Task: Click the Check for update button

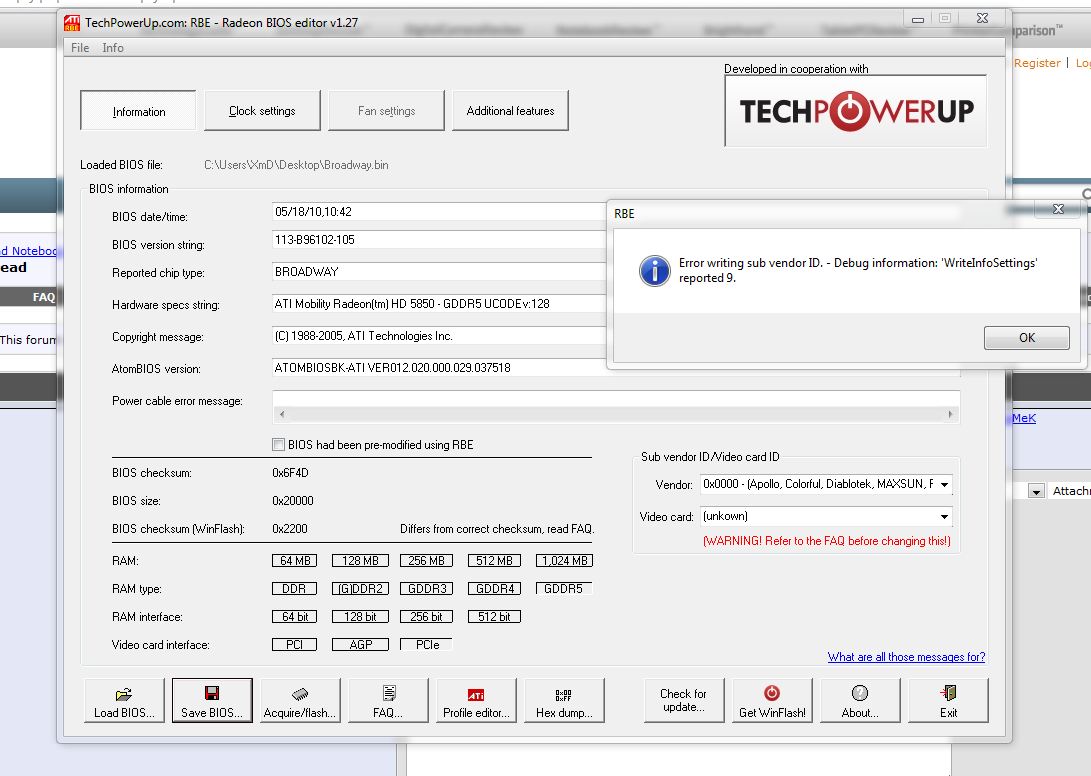Action: [x=683, y=700]
